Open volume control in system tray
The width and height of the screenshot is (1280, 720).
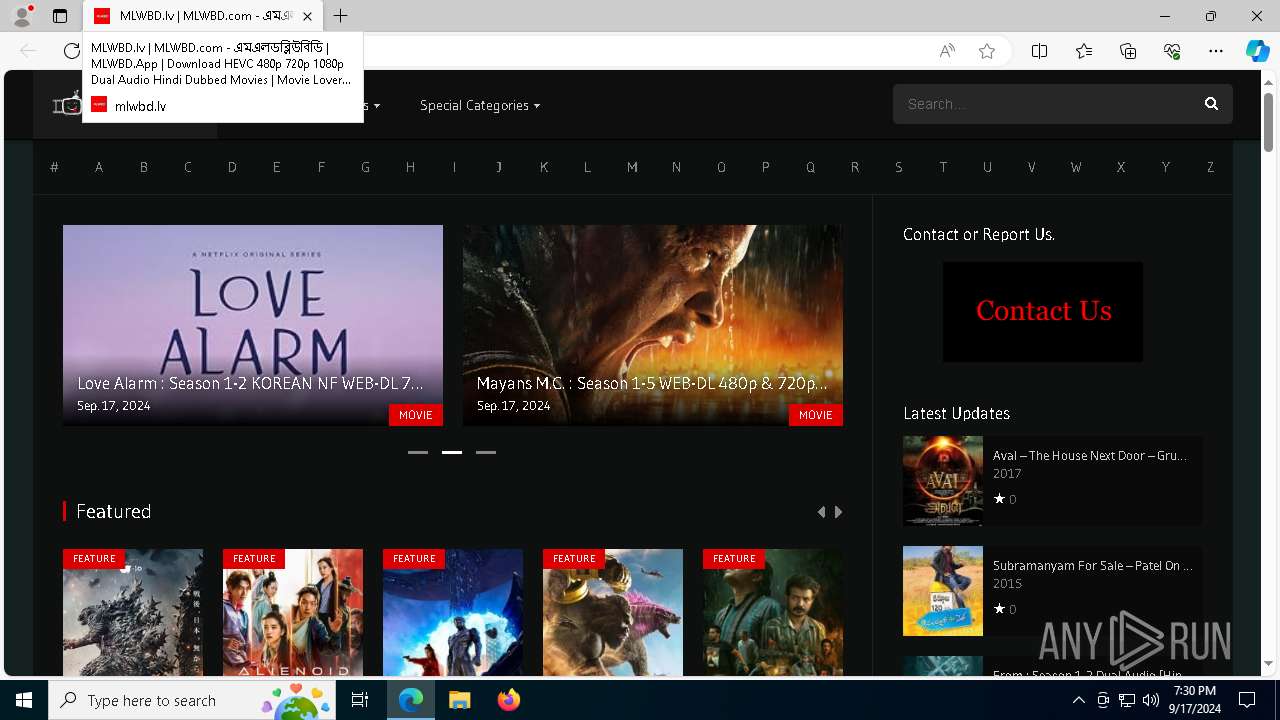click(x=1150, y=700)
